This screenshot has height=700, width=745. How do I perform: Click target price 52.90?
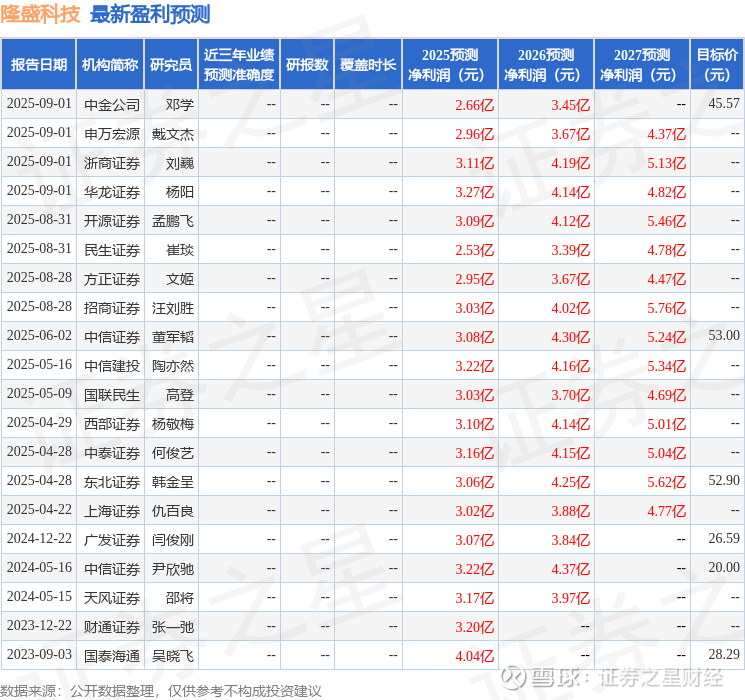pos(724,480)
